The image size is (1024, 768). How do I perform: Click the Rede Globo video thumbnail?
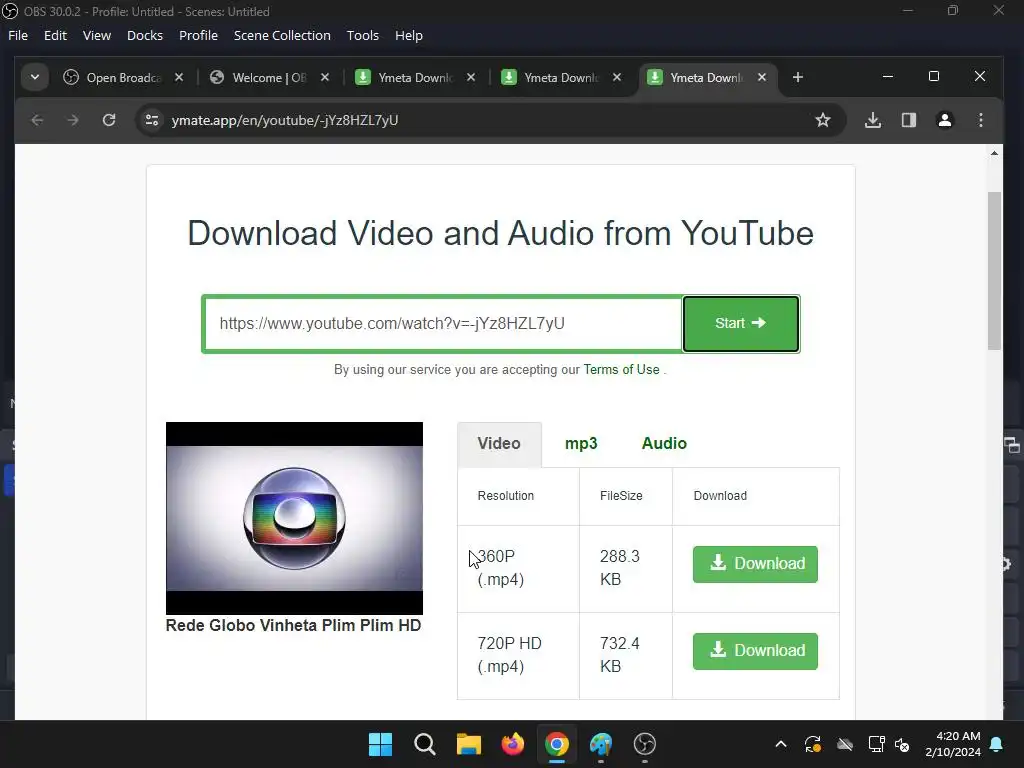(x=295, y=518)
